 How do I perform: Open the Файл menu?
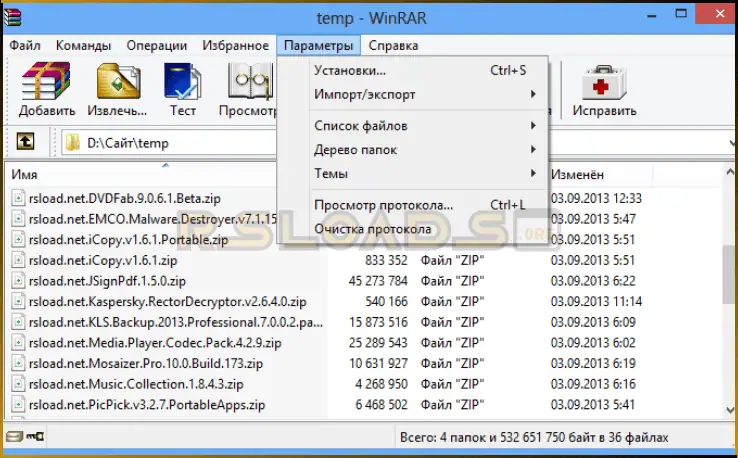click(25, 45)
